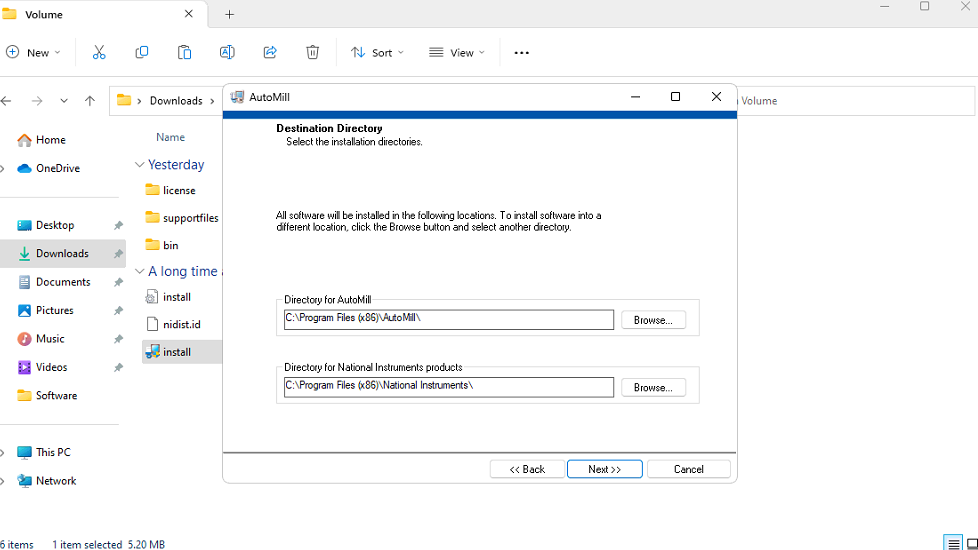The width and height of the screenshot is (978, 550).
Task: Click the pin icon beside Documents
Action: click(x=118, y=282)
